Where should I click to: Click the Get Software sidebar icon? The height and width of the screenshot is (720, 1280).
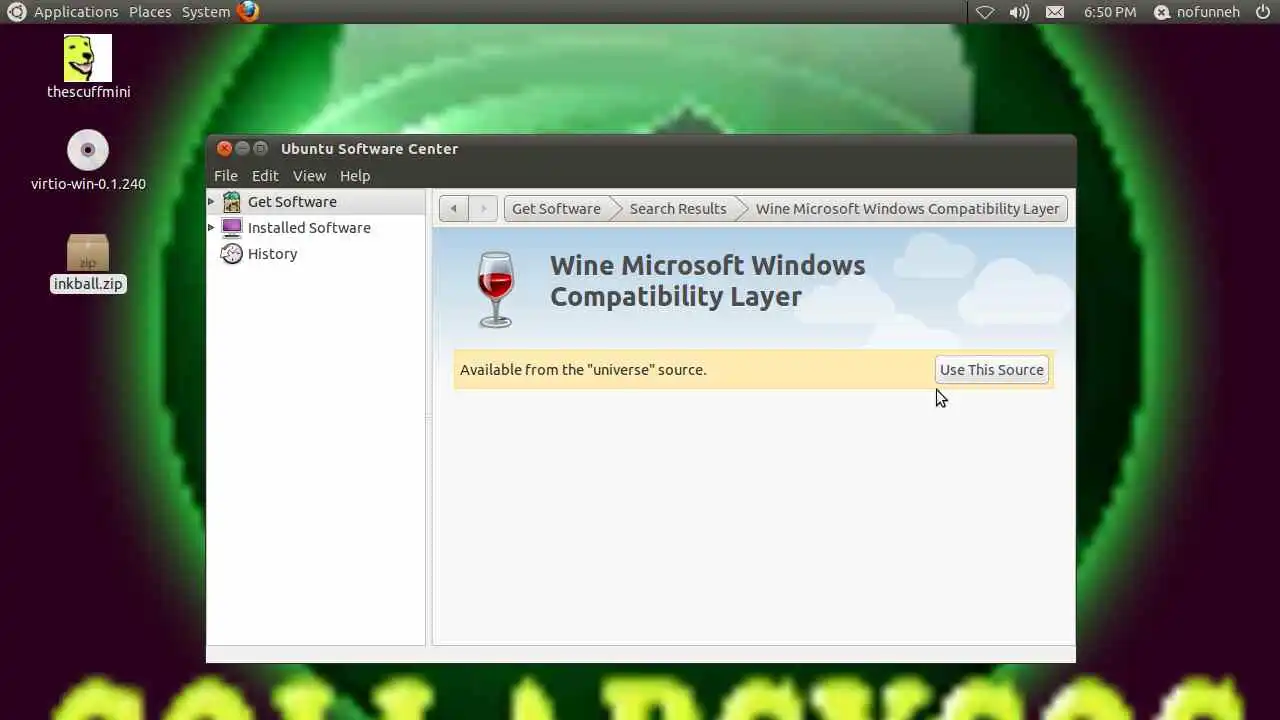232,202
